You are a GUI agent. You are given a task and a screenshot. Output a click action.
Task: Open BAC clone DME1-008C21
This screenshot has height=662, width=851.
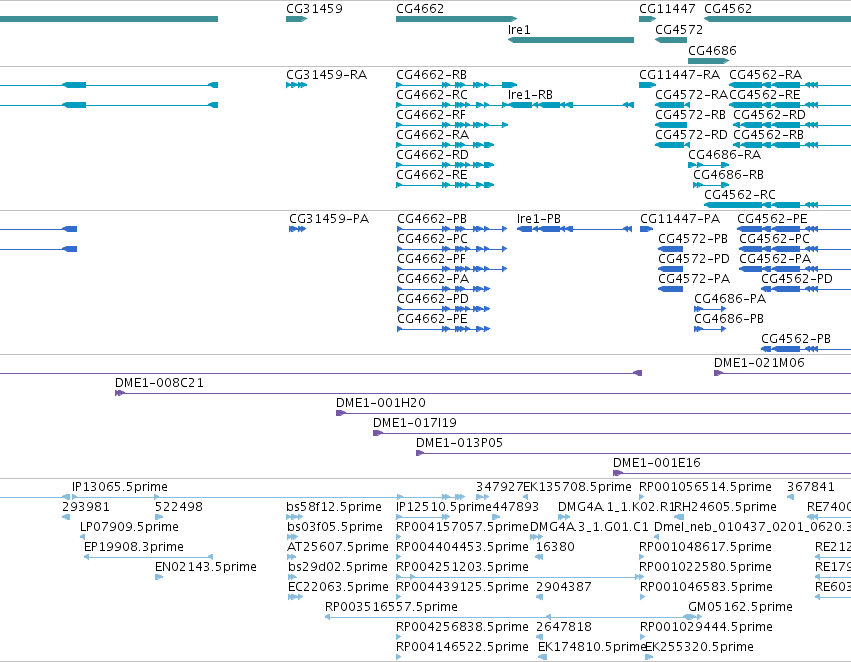pyautogui.click(x=160, y=383)
